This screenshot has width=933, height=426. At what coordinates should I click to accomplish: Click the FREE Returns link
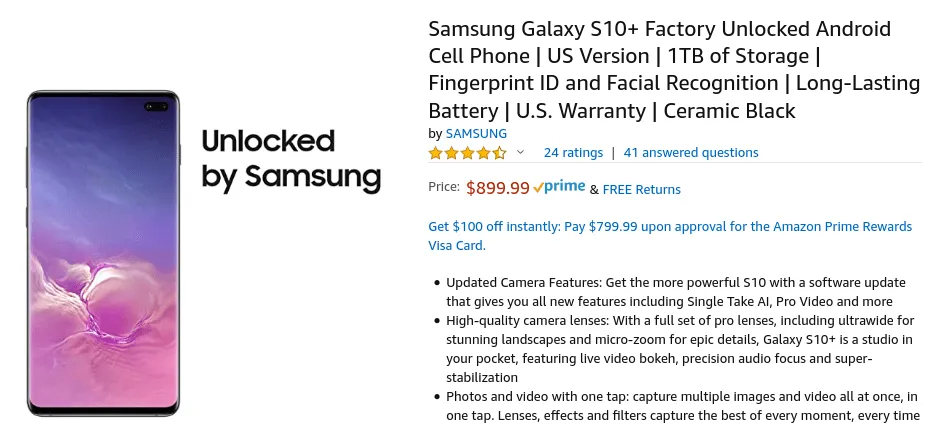[x=642, y=190]
